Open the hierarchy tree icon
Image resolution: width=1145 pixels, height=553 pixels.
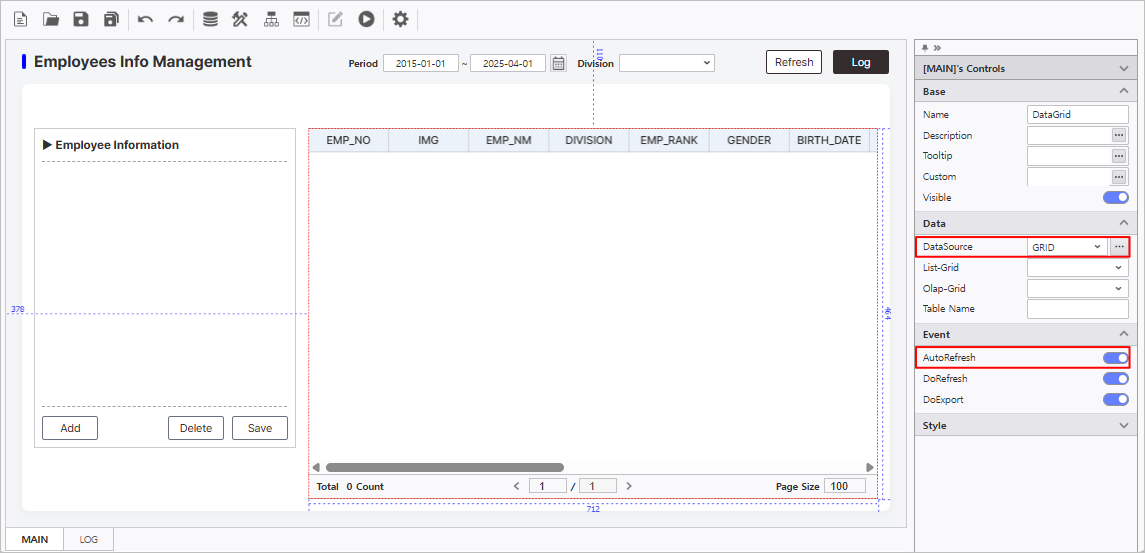pyautogui.click(x=272, y=20)
